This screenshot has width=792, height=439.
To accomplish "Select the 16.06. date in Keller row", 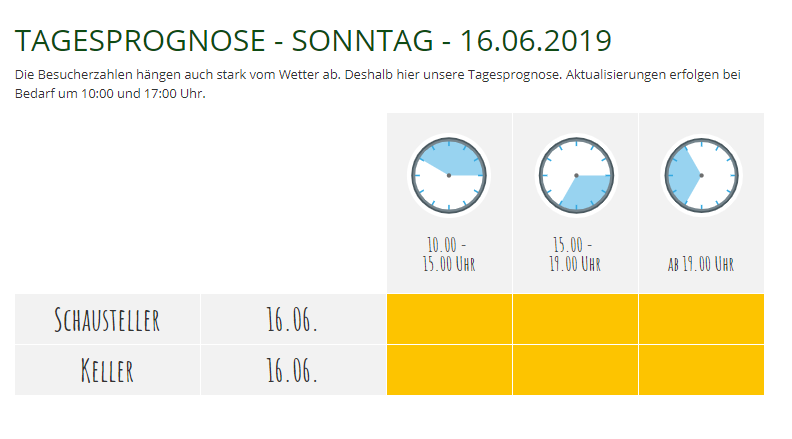I will [292, 371].
